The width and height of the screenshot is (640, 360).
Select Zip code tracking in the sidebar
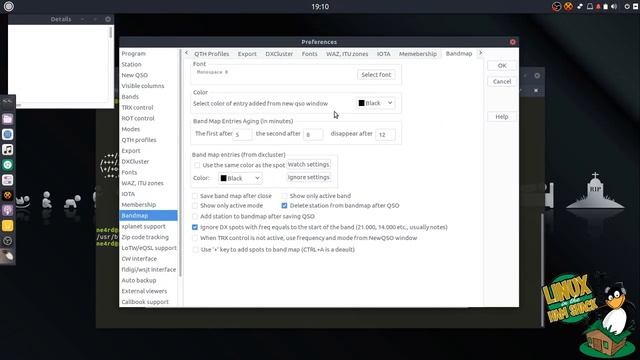[x=145, y=237]
